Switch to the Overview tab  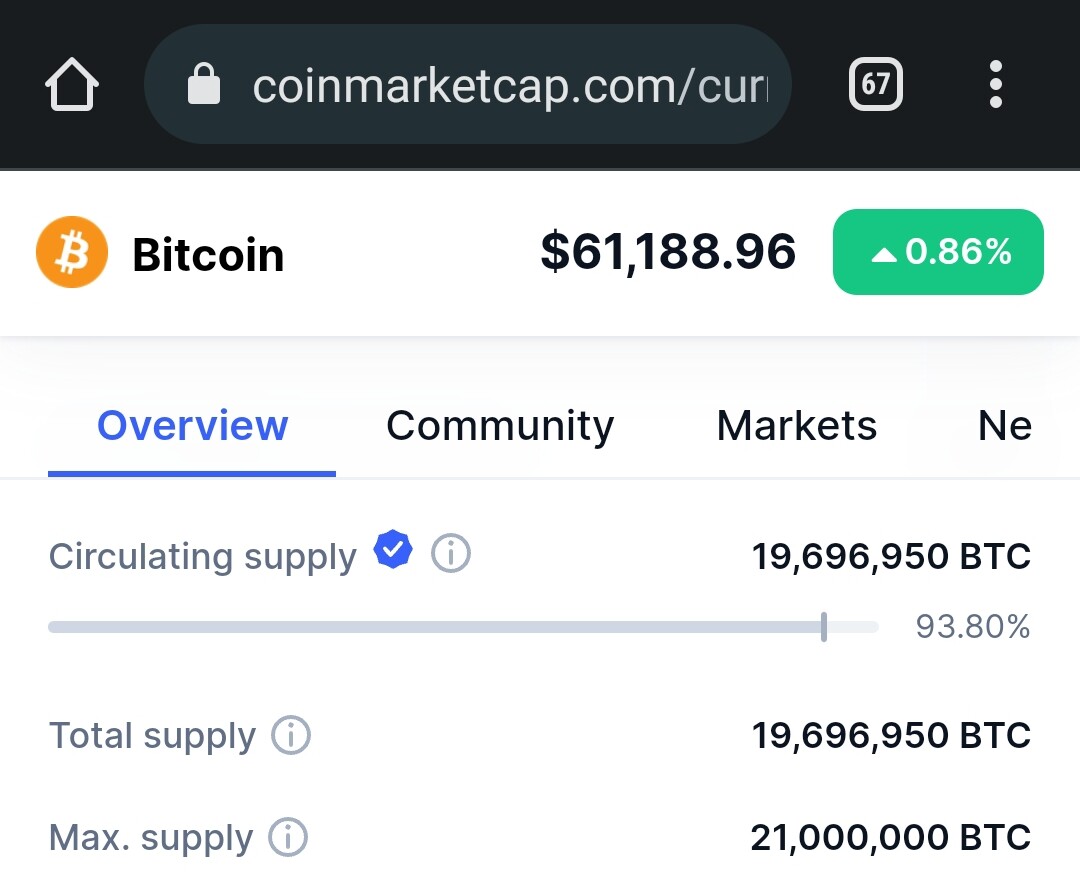(x=192, y=425)
